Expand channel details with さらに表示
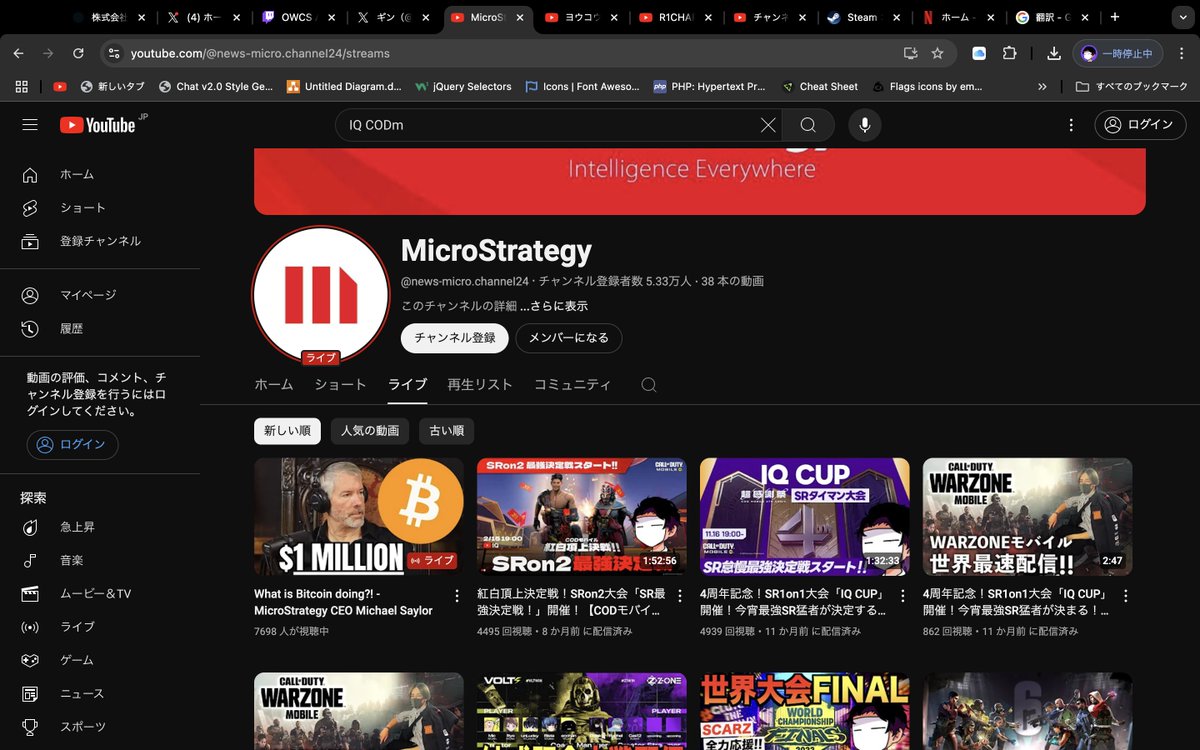Image resolution: width=1200 pixels, height=750 pixels. pos(553,306)
